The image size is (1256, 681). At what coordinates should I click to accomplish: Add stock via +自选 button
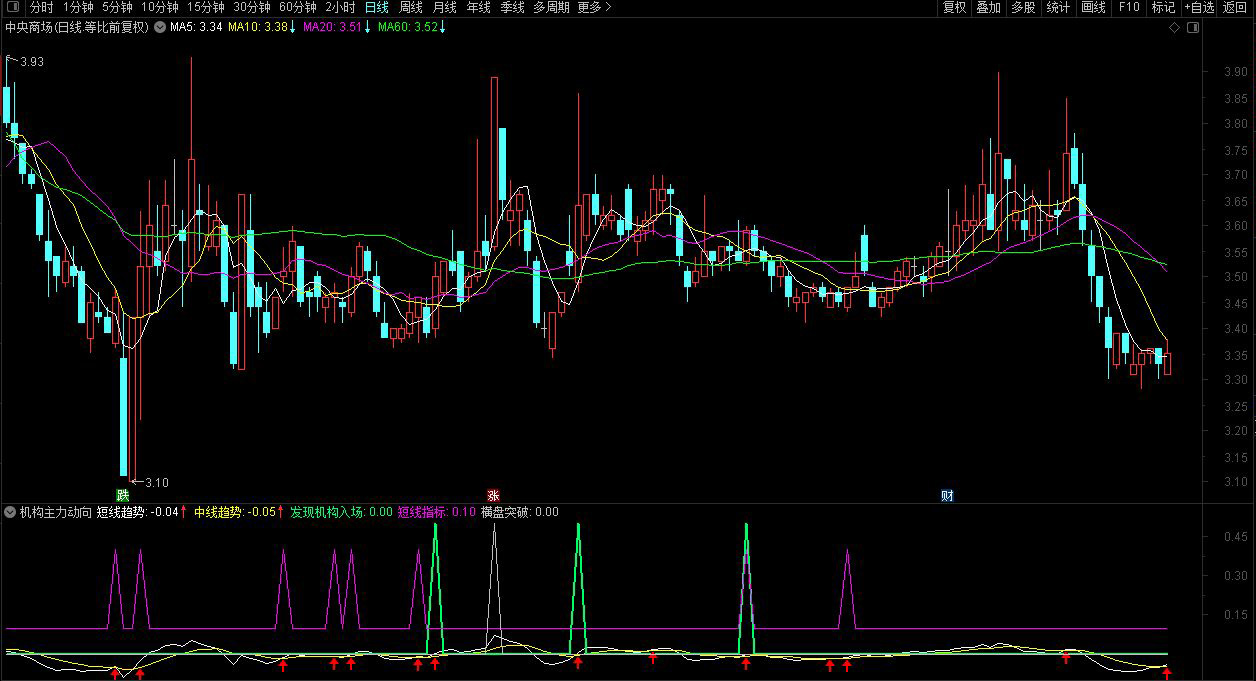1199,7
